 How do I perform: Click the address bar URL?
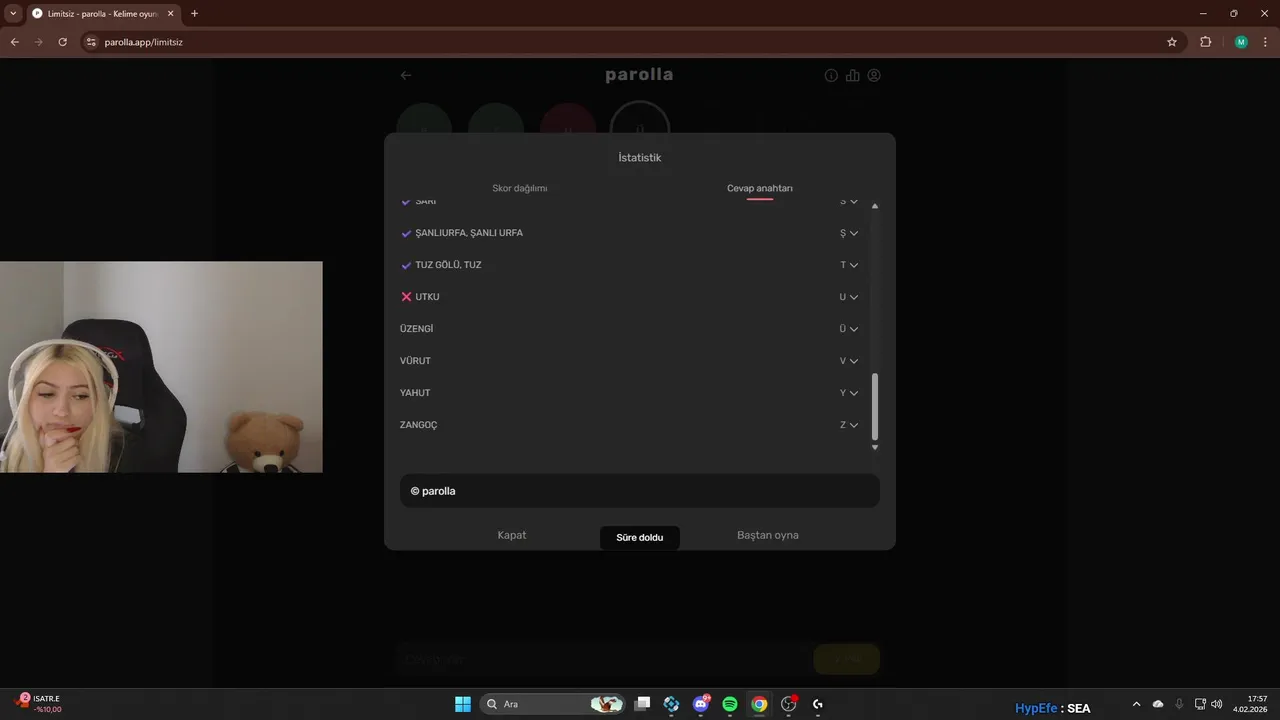coord(144,42)
